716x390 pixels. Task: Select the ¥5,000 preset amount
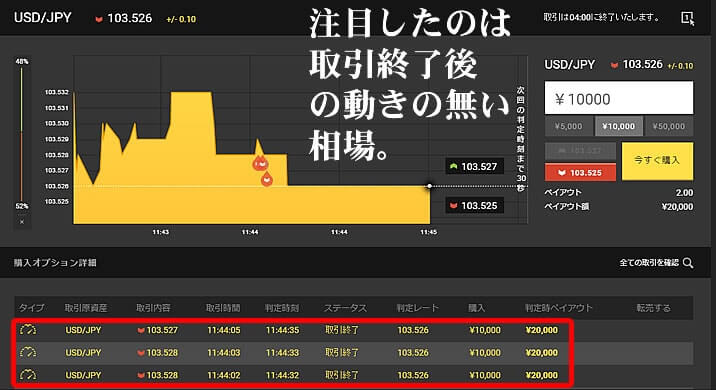pos(569,126)
